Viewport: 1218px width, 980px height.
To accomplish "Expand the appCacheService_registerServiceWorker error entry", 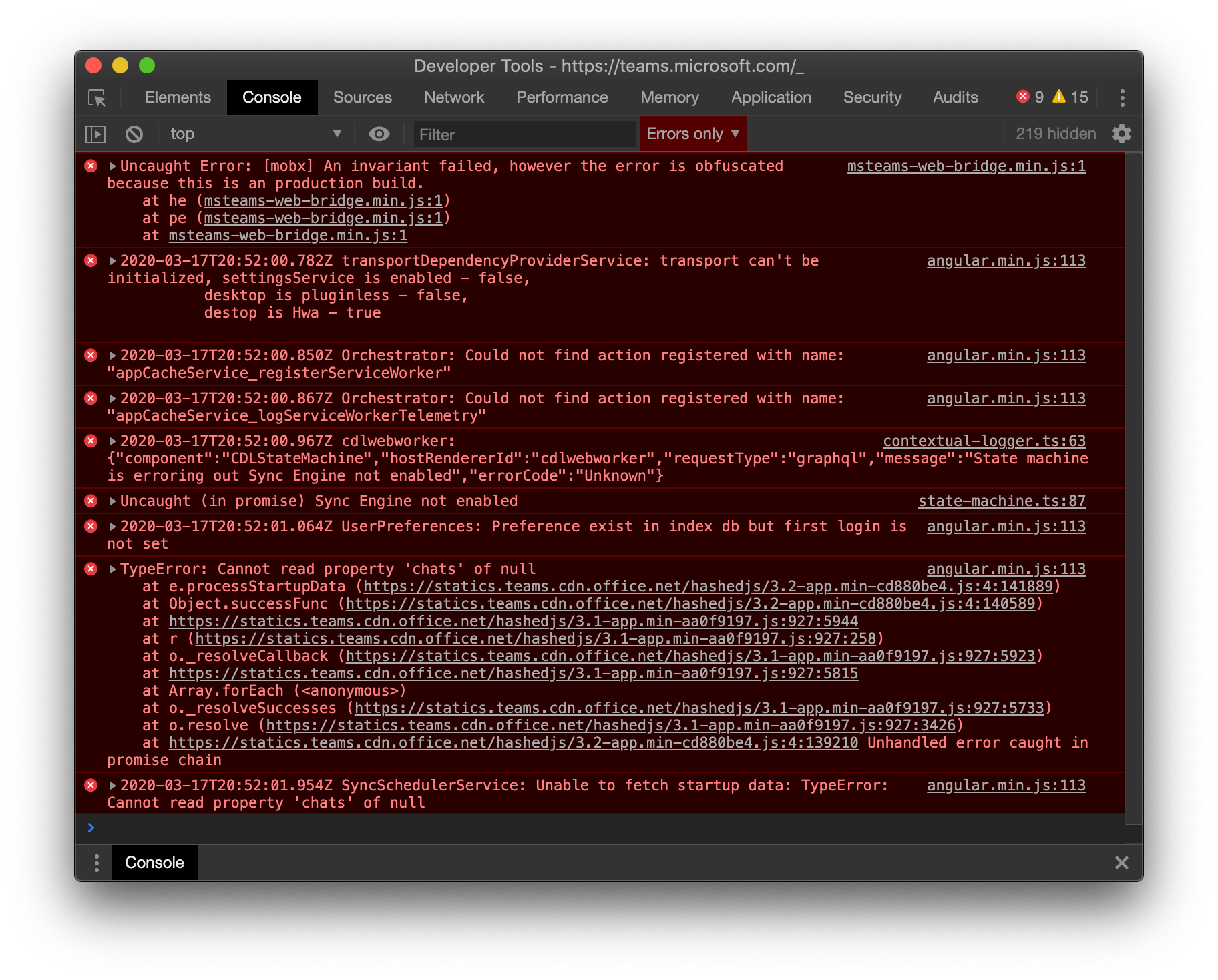I will [113, 356].
